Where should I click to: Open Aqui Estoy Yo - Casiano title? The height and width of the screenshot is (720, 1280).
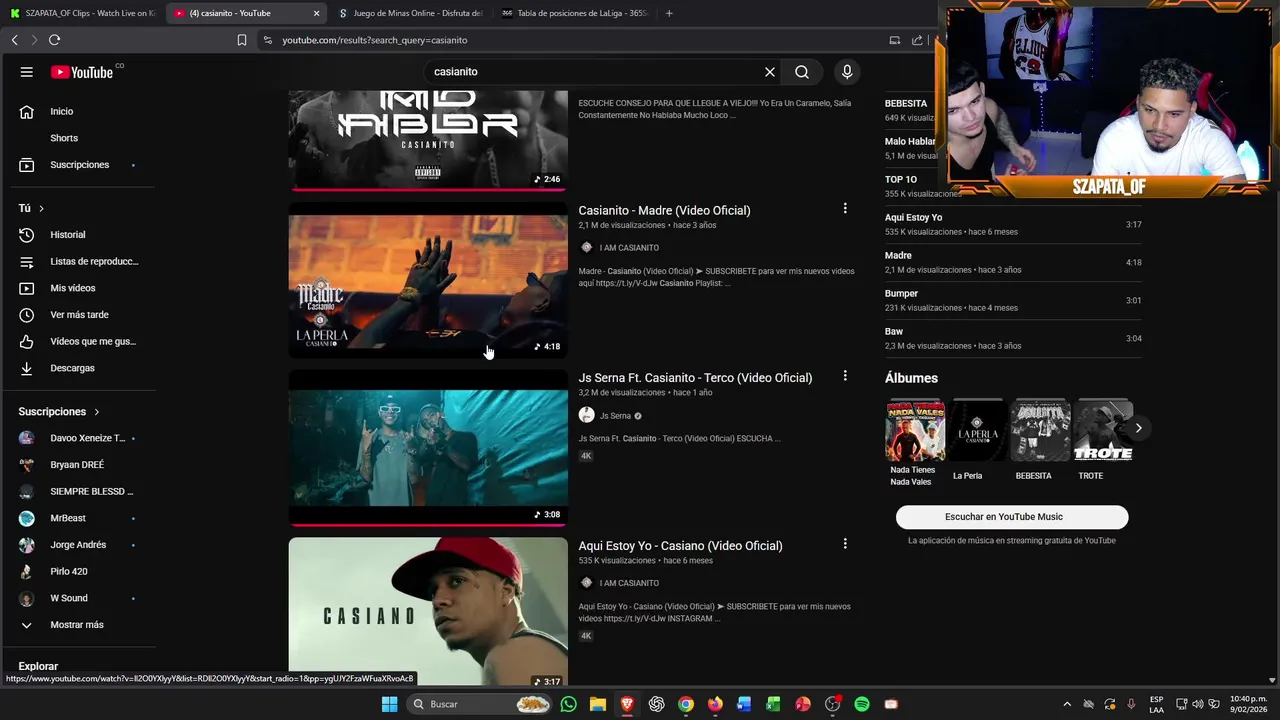(x=680, y=546)
